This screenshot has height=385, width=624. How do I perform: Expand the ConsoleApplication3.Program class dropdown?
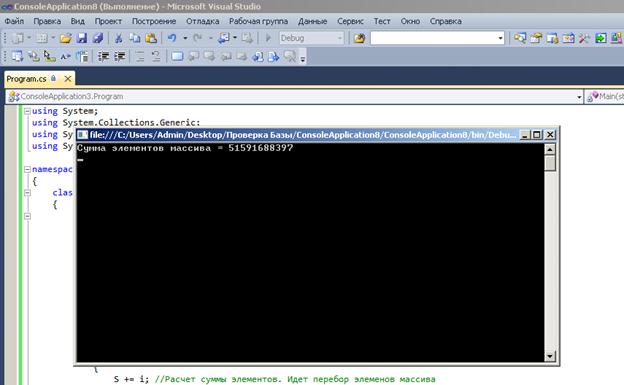click(x=579, y=97)
